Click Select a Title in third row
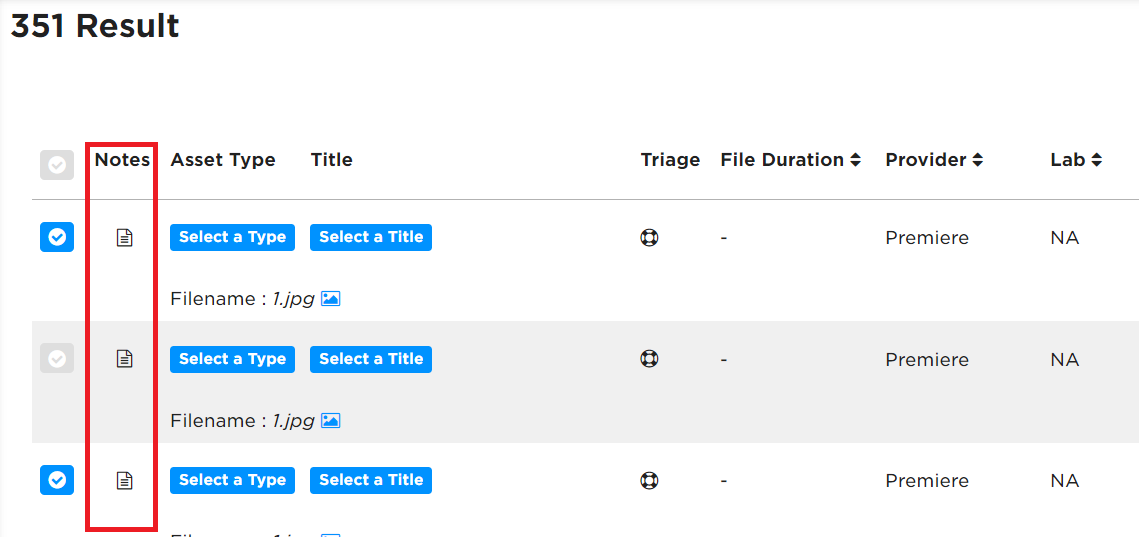This screenshot has width=1139, height=537. [x=371, y=480]
